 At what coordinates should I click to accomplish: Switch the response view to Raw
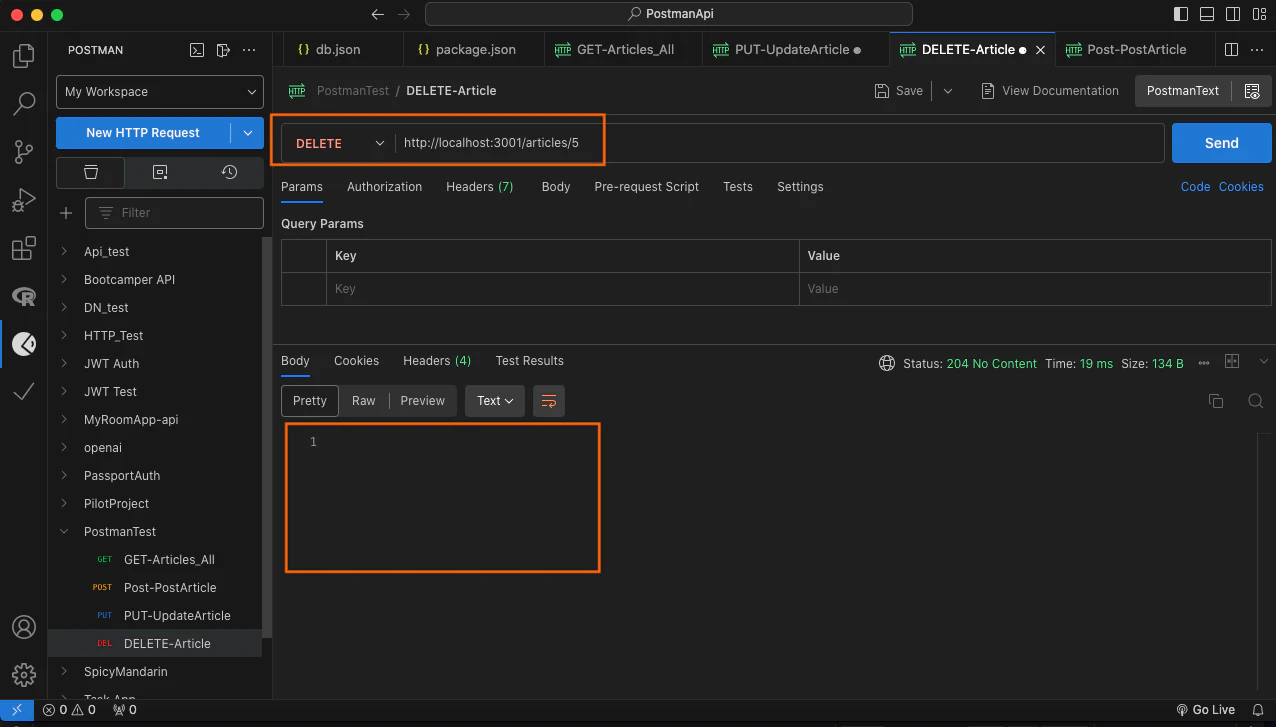click(x=364, y=401)
